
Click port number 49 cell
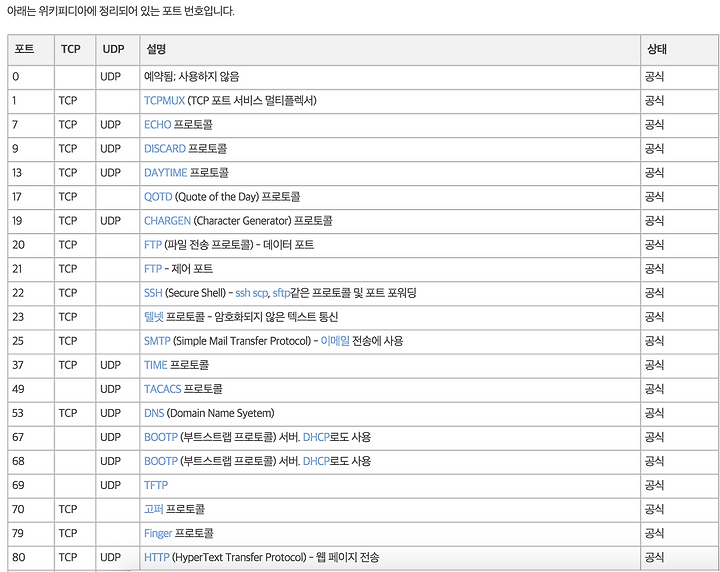[31, 389]
